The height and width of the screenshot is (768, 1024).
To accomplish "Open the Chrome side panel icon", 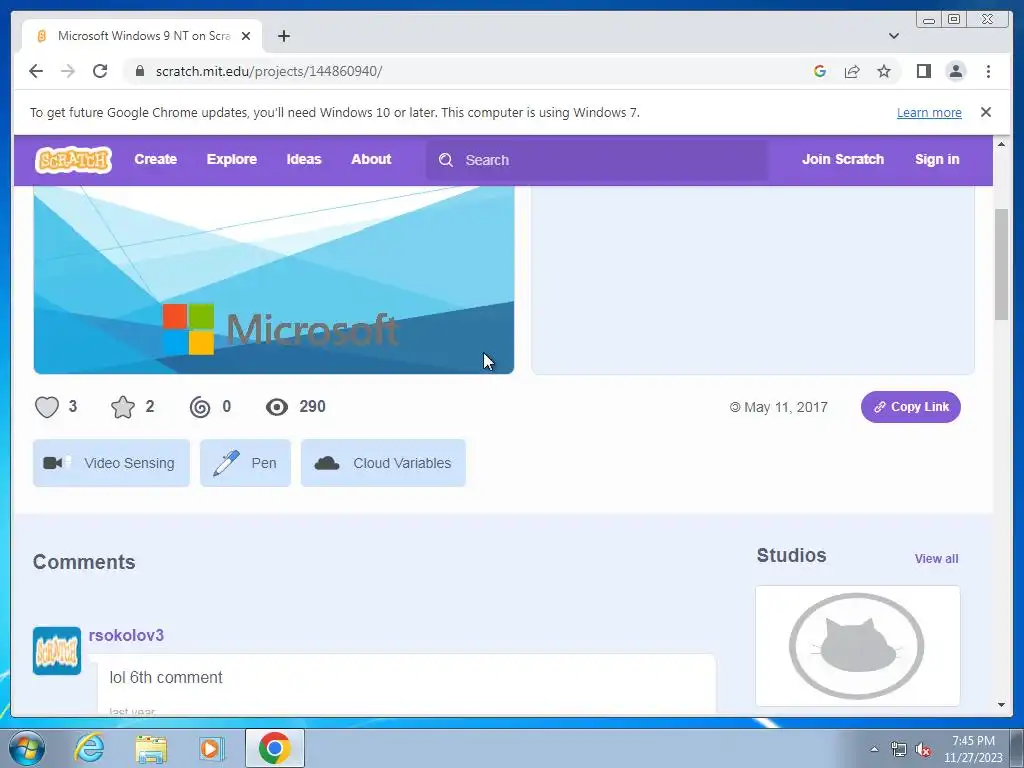I will pyautogui.click(x=923, y=71).
